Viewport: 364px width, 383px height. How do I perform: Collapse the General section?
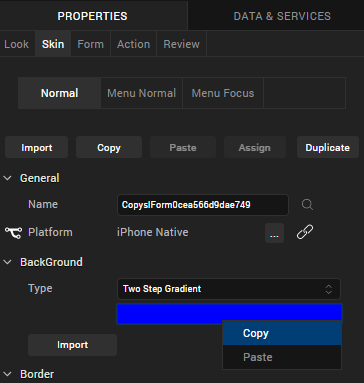click(x=8, y=178)
